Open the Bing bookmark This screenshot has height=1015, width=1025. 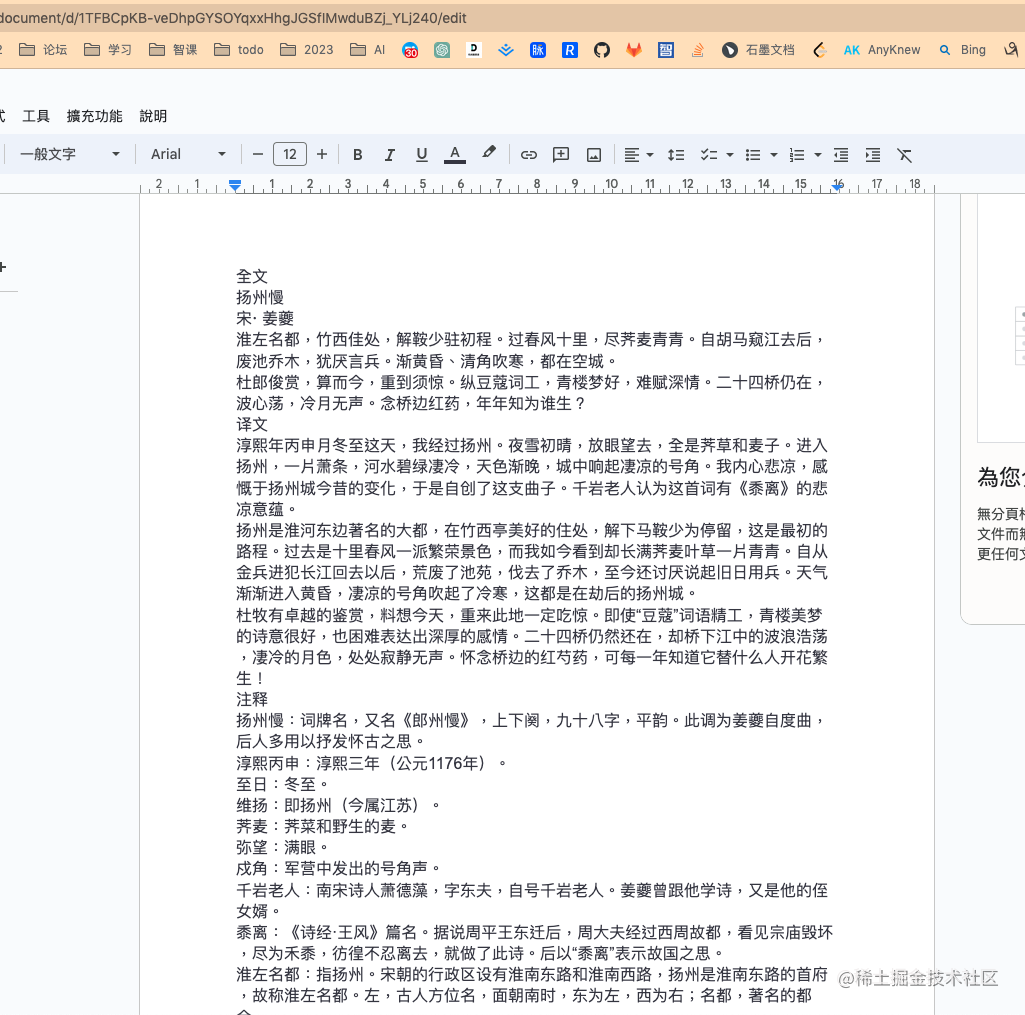coord(962,50)
